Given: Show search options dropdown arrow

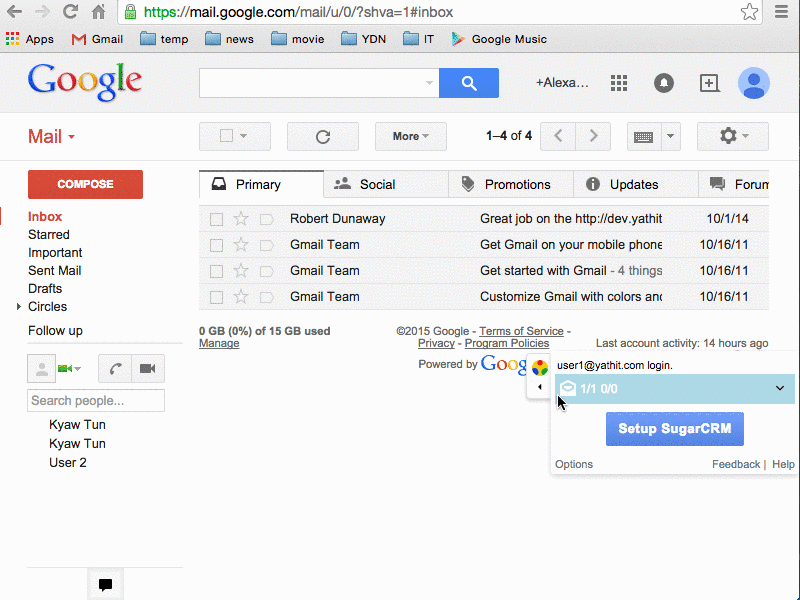Looking at the screenshot, I should [429, 83].
